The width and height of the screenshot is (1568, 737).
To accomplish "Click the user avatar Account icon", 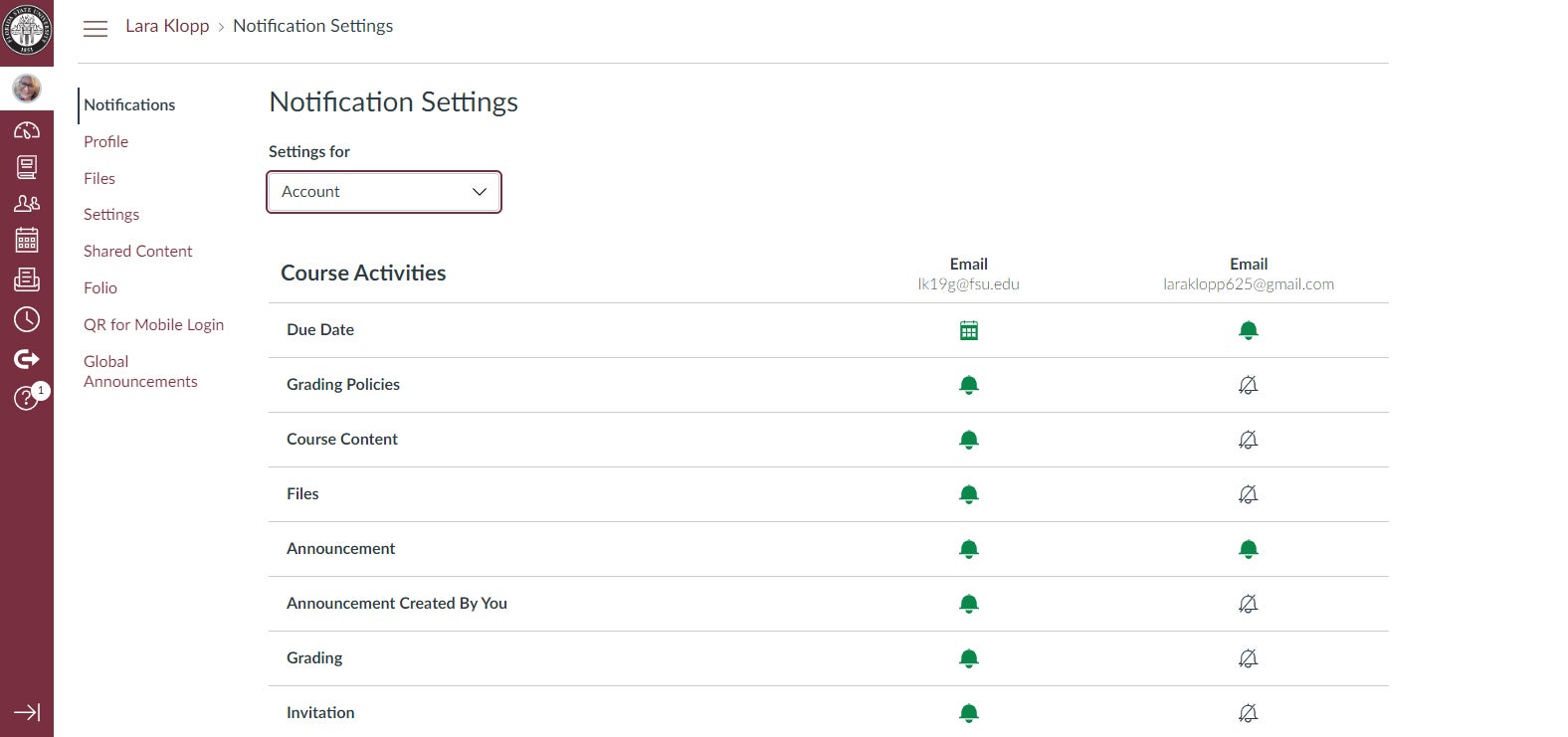I will (27, 89).
